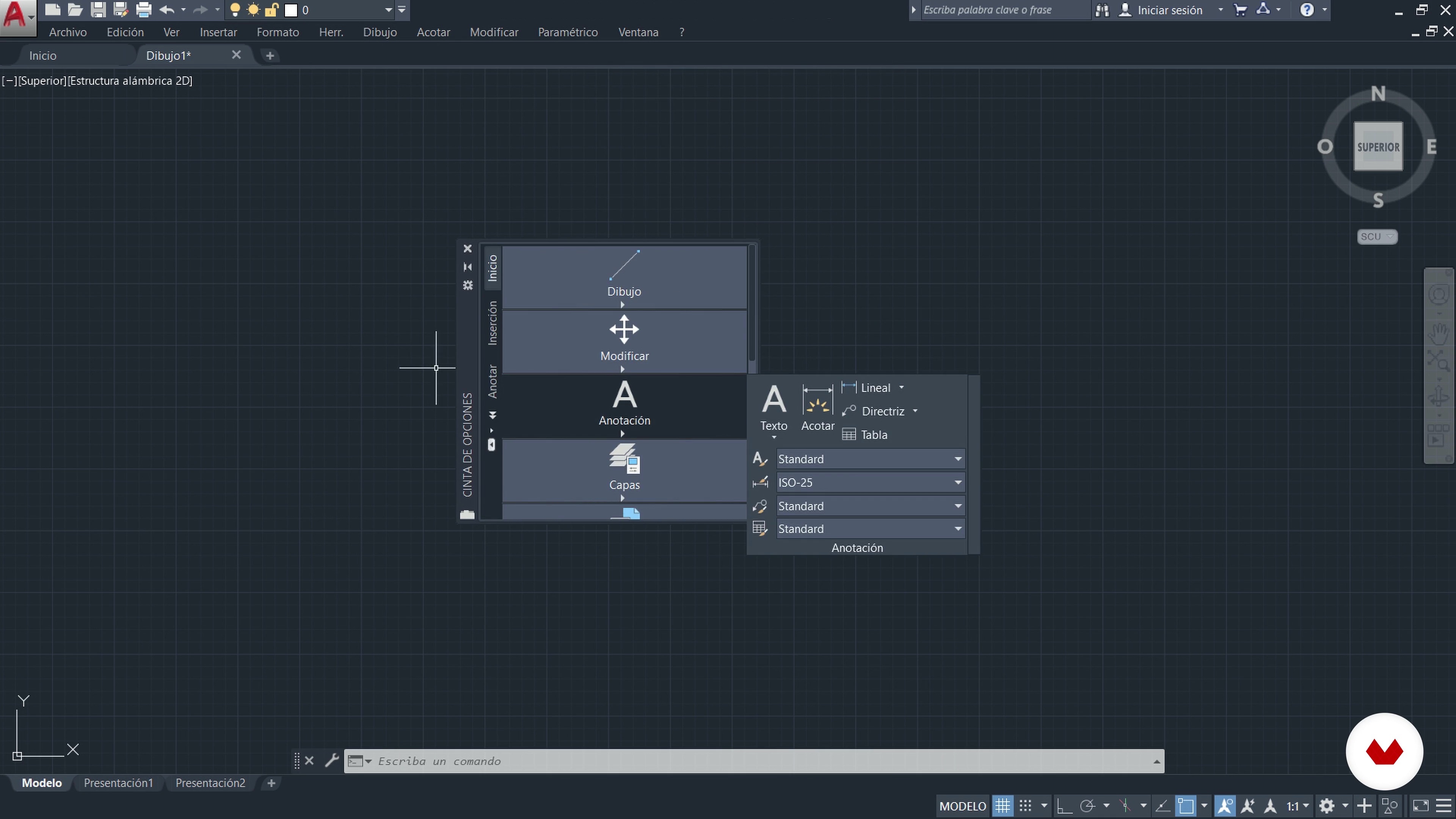Screen dimensions: 1456x819
Task: Switch to the Presentación1 layout tab
Action: coord(118,783)
